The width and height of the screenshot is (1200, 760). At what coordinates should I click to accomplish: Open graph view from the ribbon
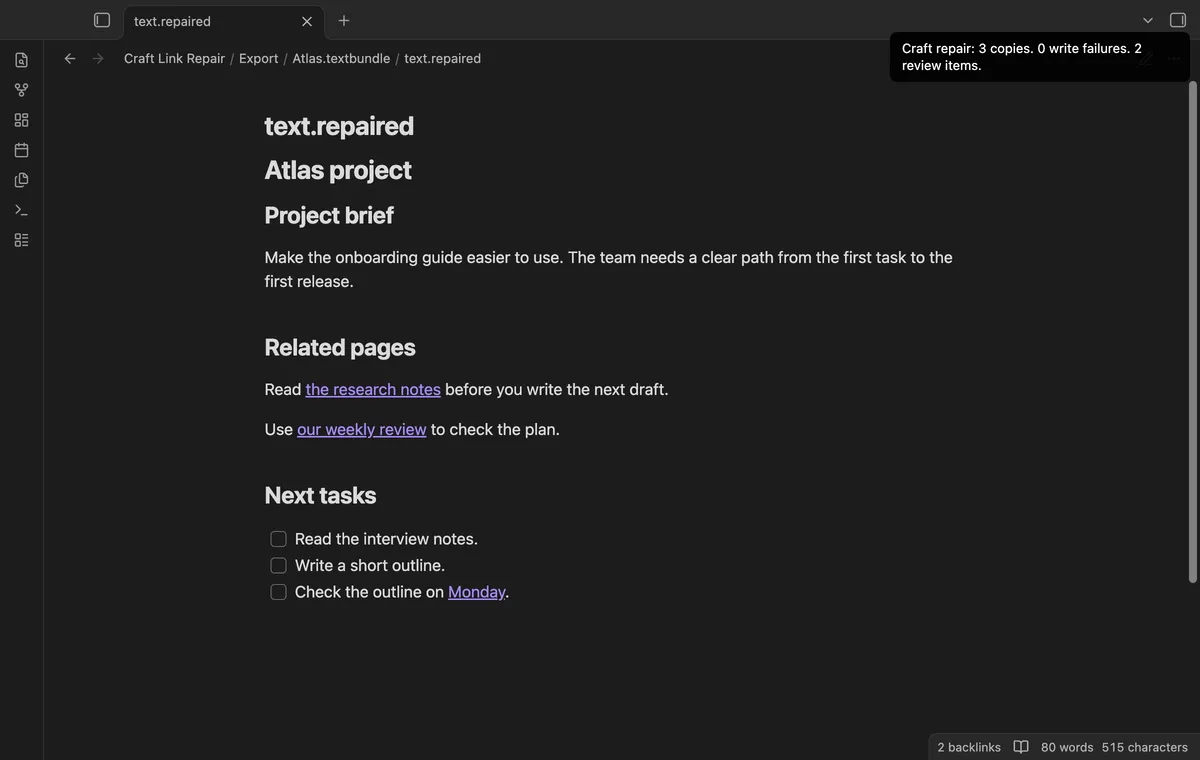[x=21, y=90]
